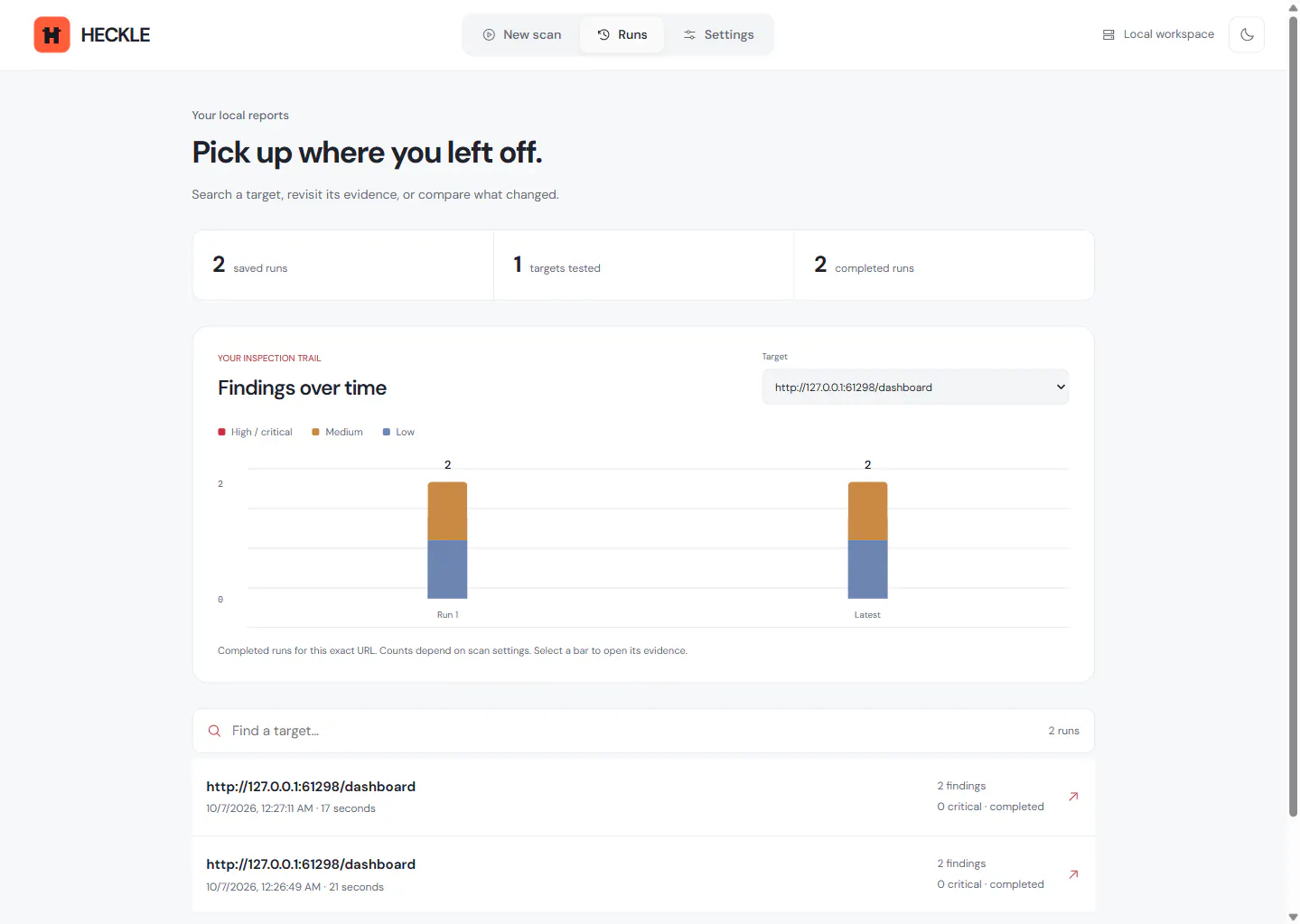
Task: Open arrow icon for 12:26:49 AM run
Action: (x=1073, y=874)
